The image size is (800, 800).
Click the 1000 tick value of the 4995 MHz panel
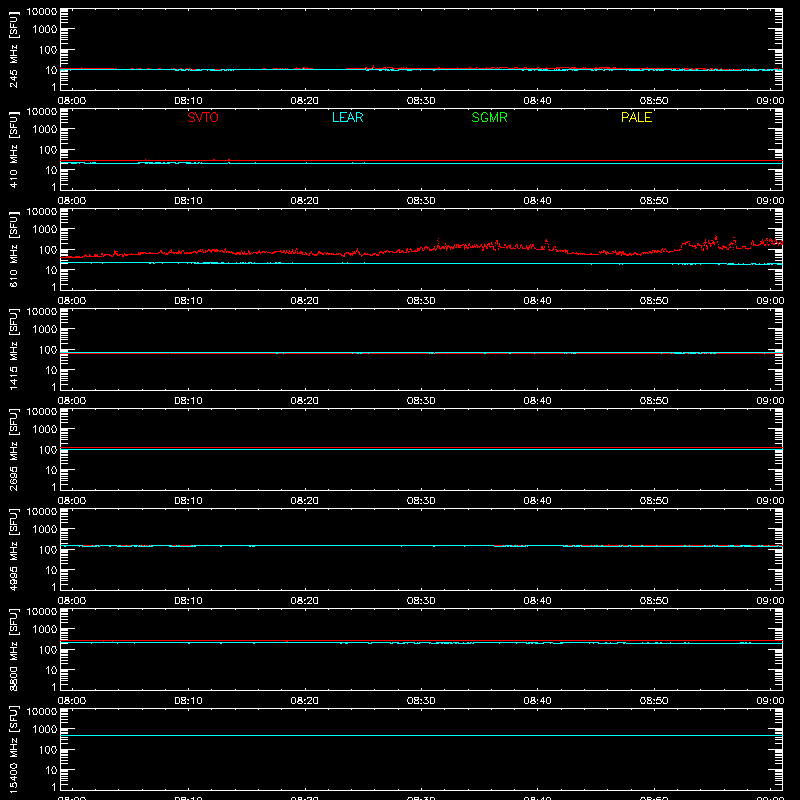coord(45,530)
